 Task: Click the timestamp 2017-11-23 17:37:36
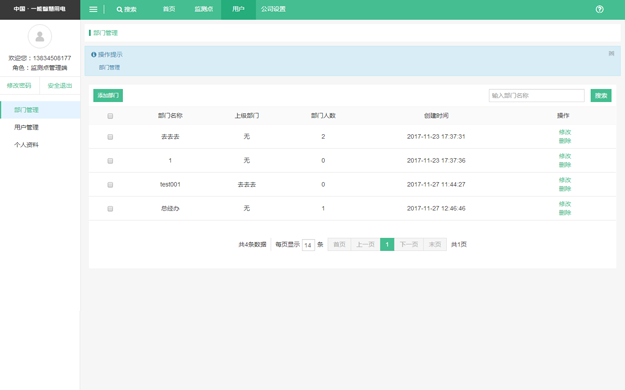coord(436,160)
